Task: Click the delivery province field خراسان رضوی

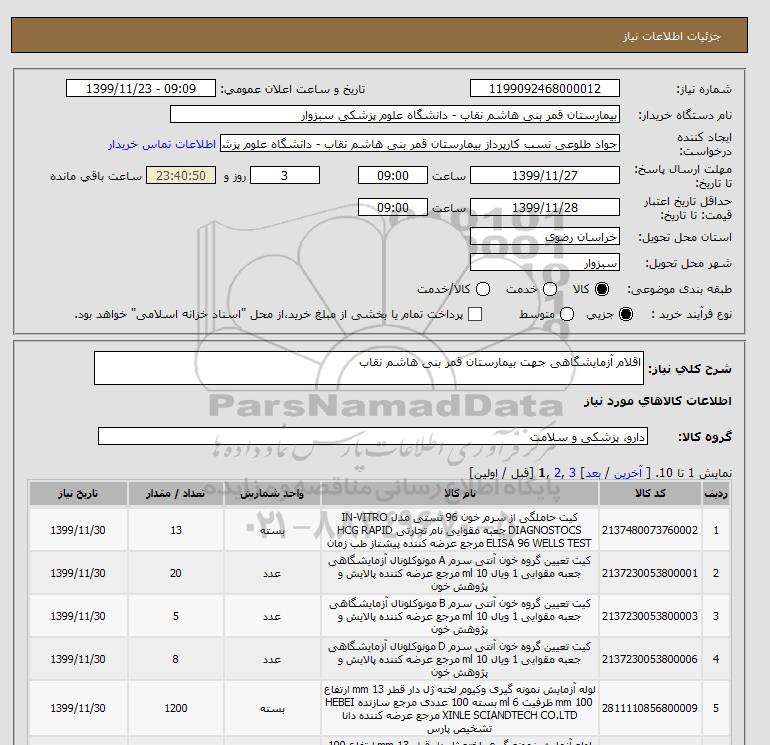Action: (x=545, y=237)
